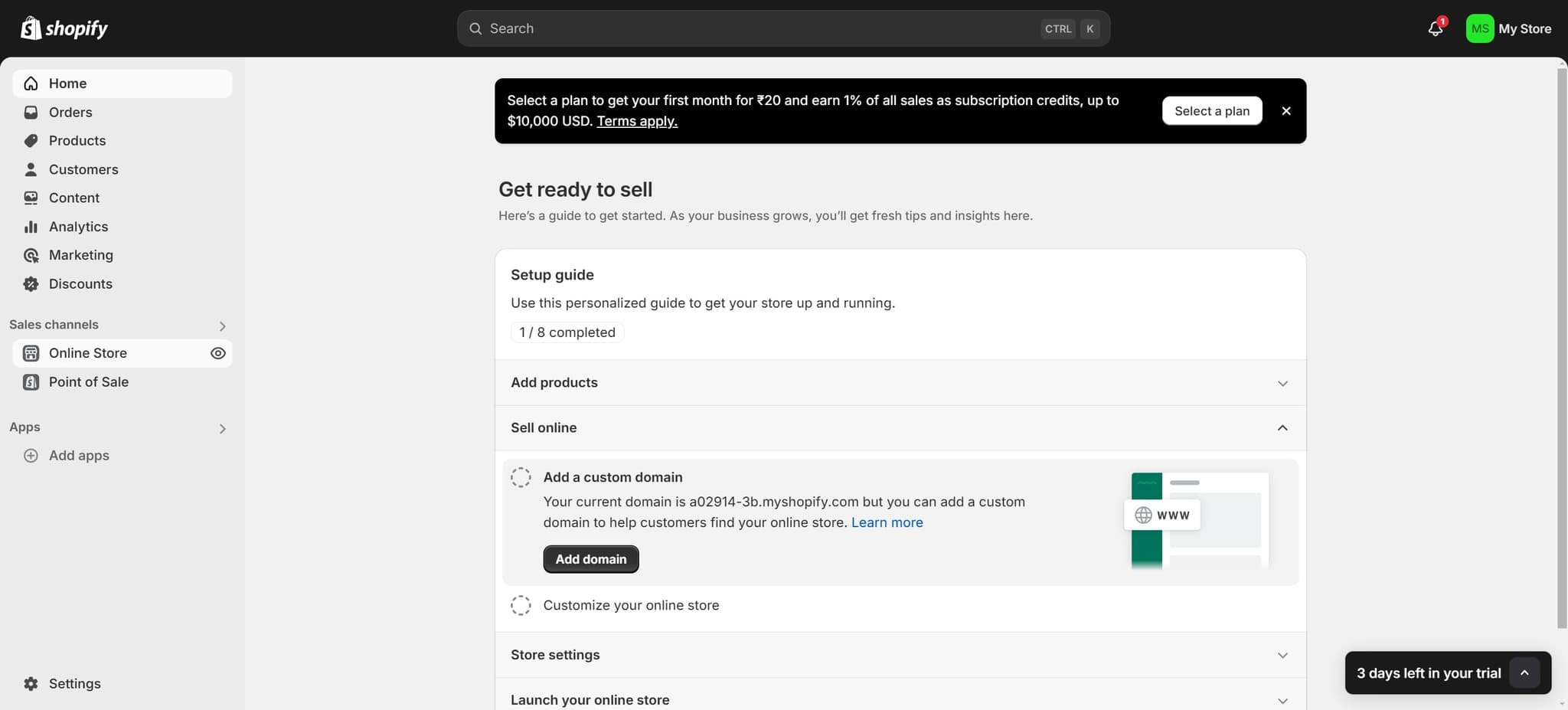View online store via eye icon
The image size is (1568, 710).
tap(218, 353)
